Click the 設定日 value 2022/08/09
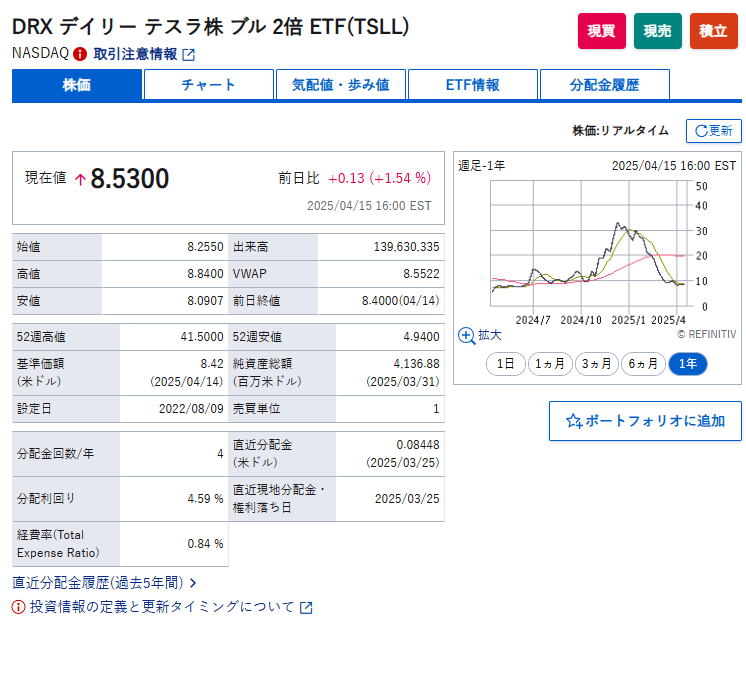Image resolution: width=746 pixels, height=688 pixels. pyautogui.click(x=191, y=409)
